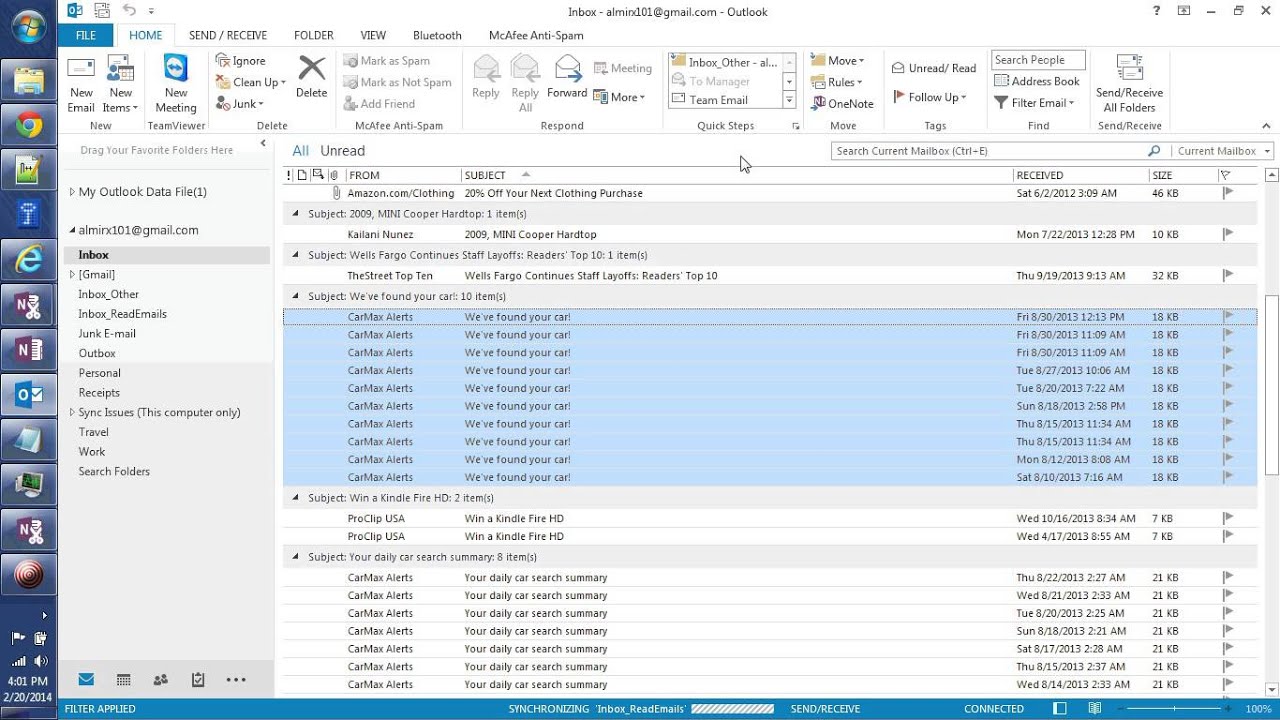Start a new TeamViewer Meeting

176,85
